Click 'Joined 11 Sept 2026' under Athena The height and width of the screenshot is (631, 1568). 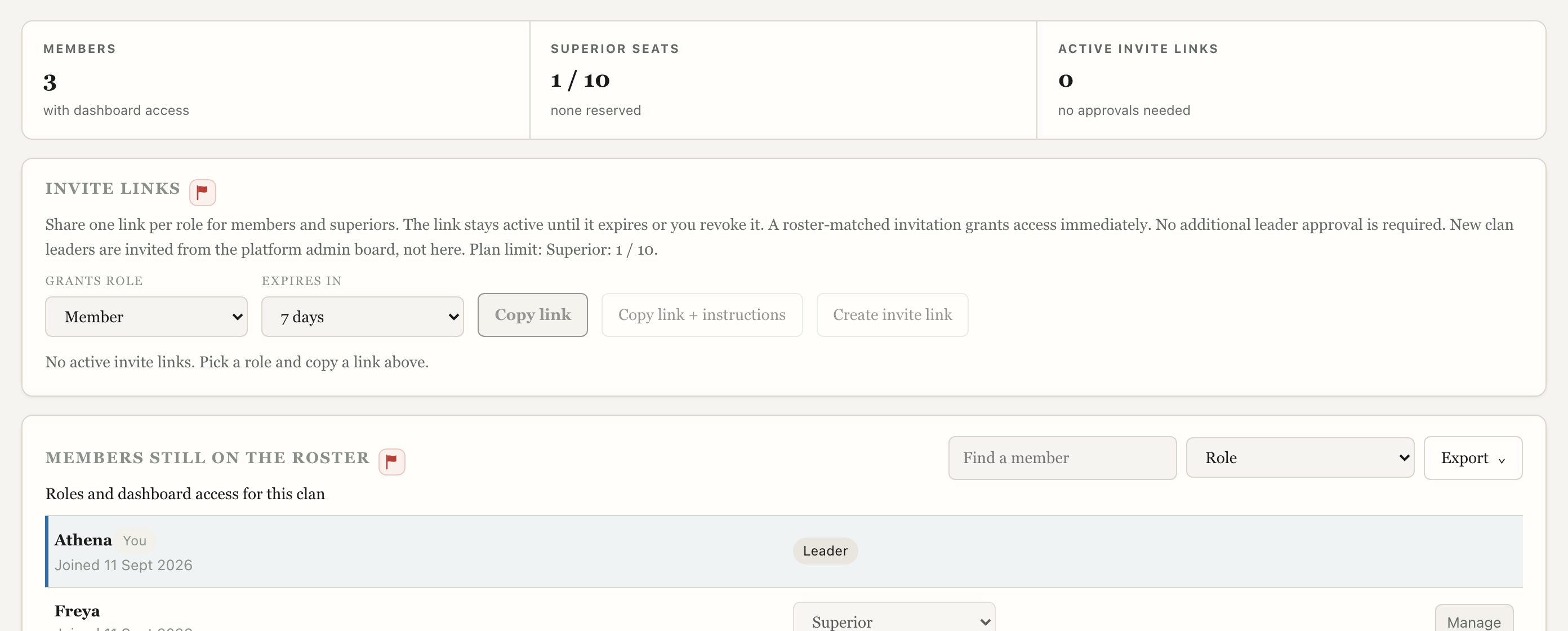(x=123, y=565)
